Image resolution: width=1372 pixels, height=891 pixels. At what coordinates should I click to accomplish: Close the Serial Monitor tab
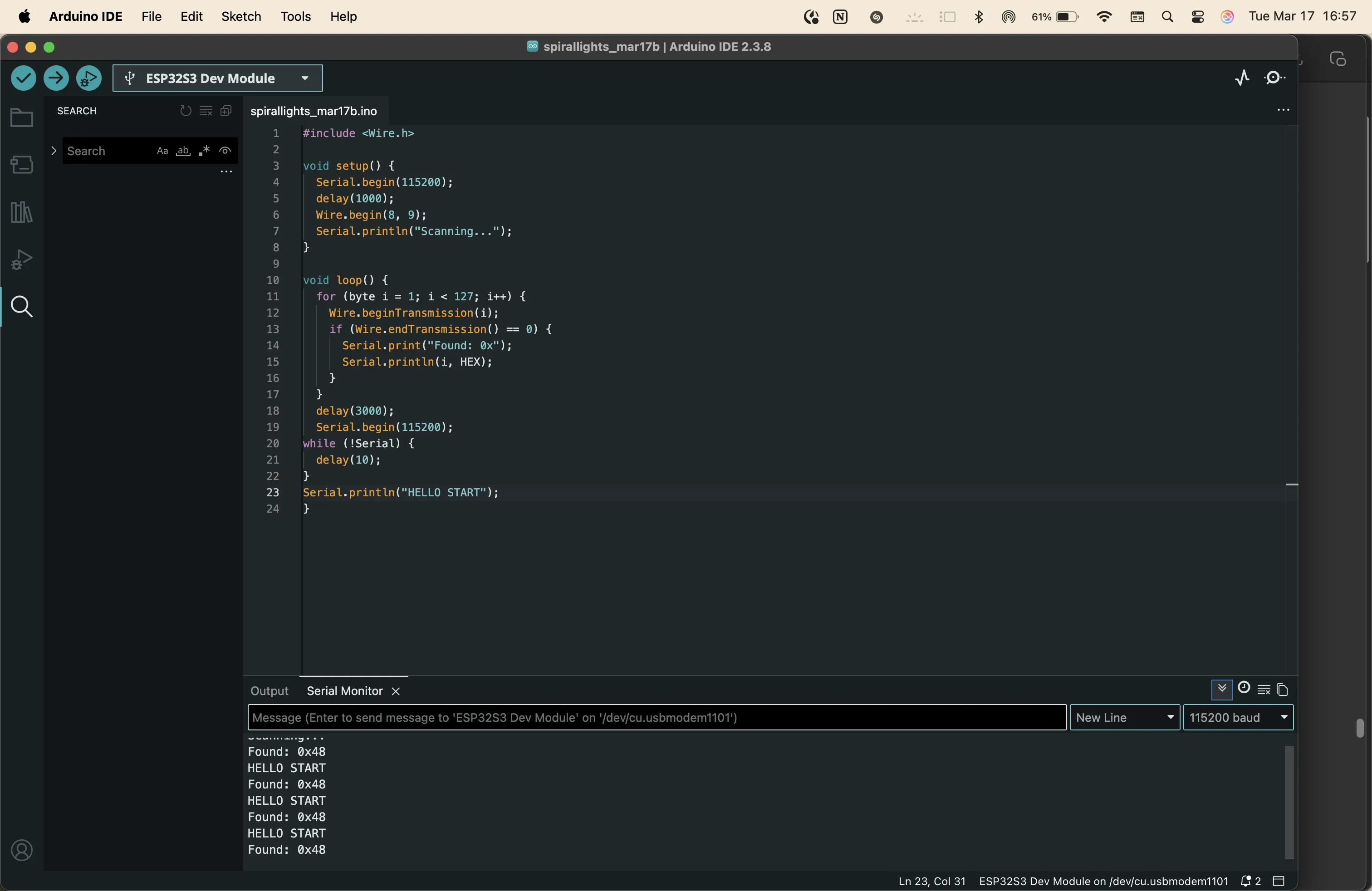[396, 691]
